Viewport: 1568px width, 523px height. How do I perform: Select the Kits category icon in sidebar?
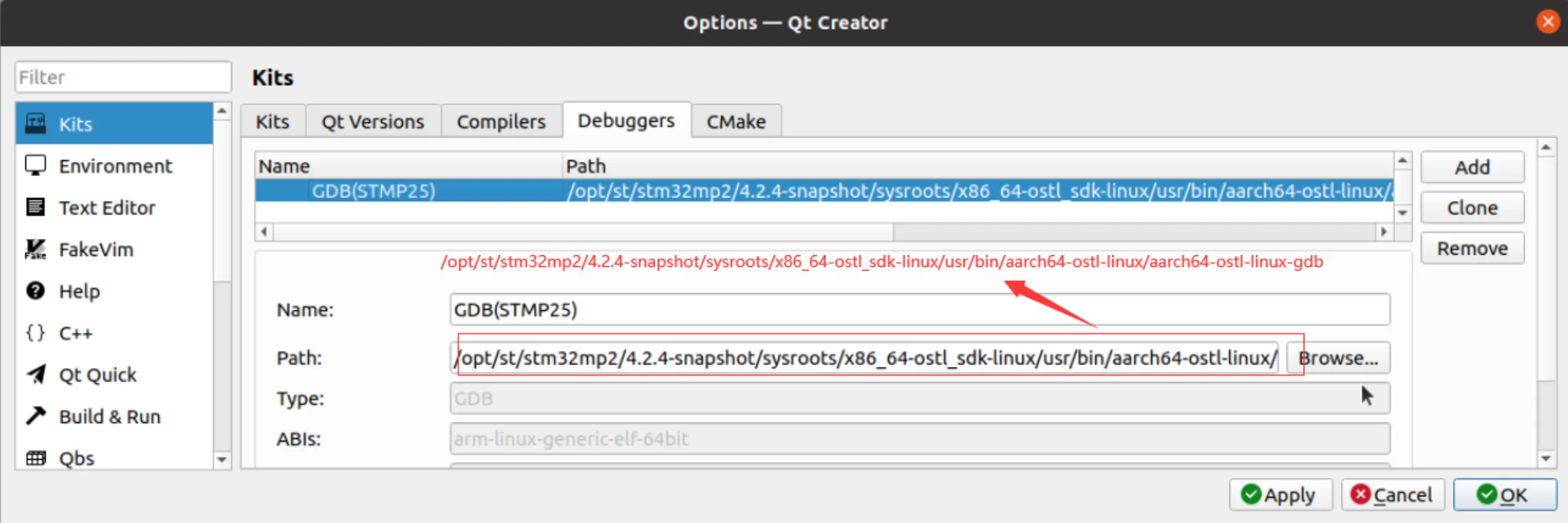36,124
